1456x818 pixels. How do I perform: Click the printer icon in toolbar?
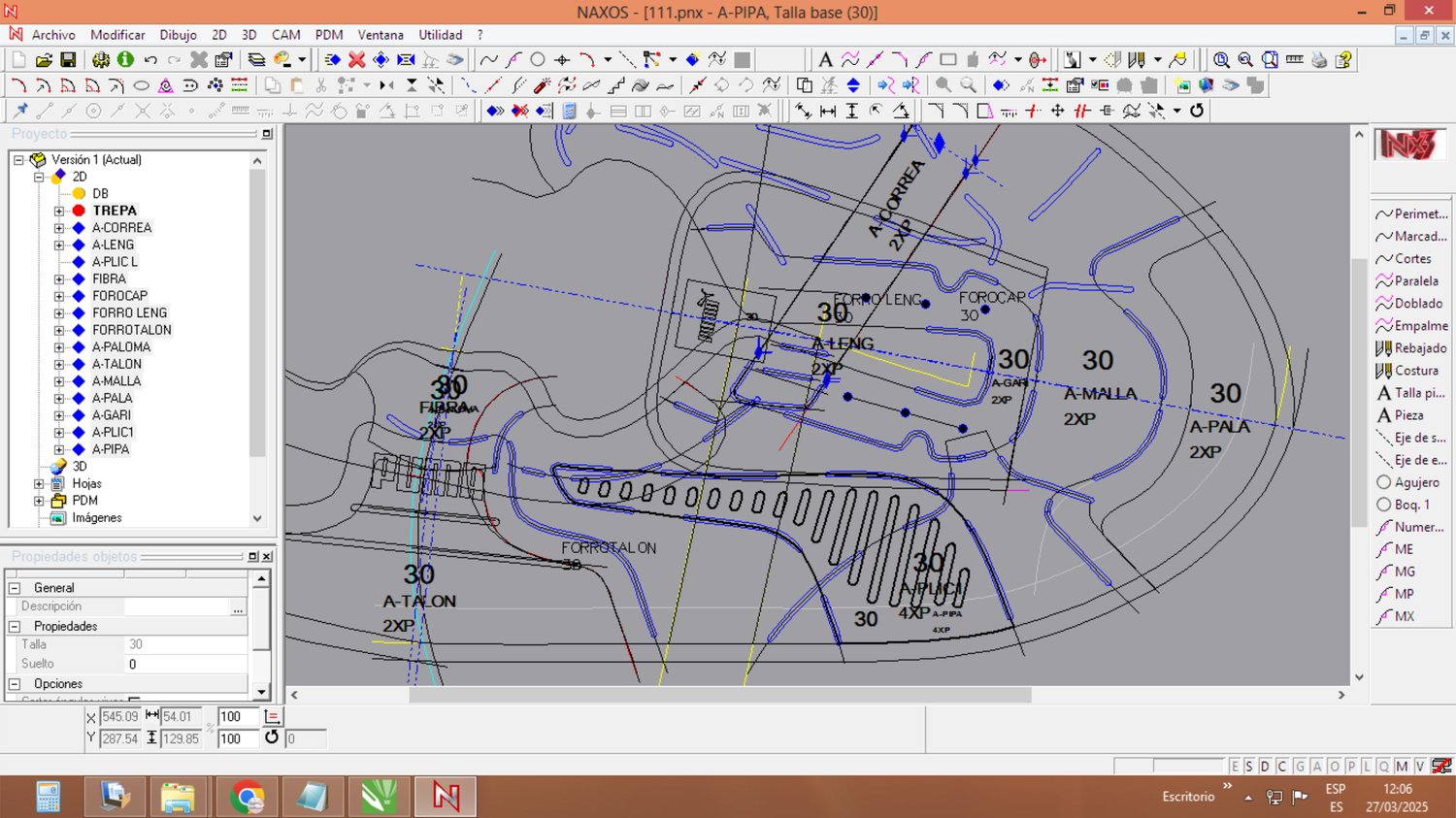coord(1319,60)
